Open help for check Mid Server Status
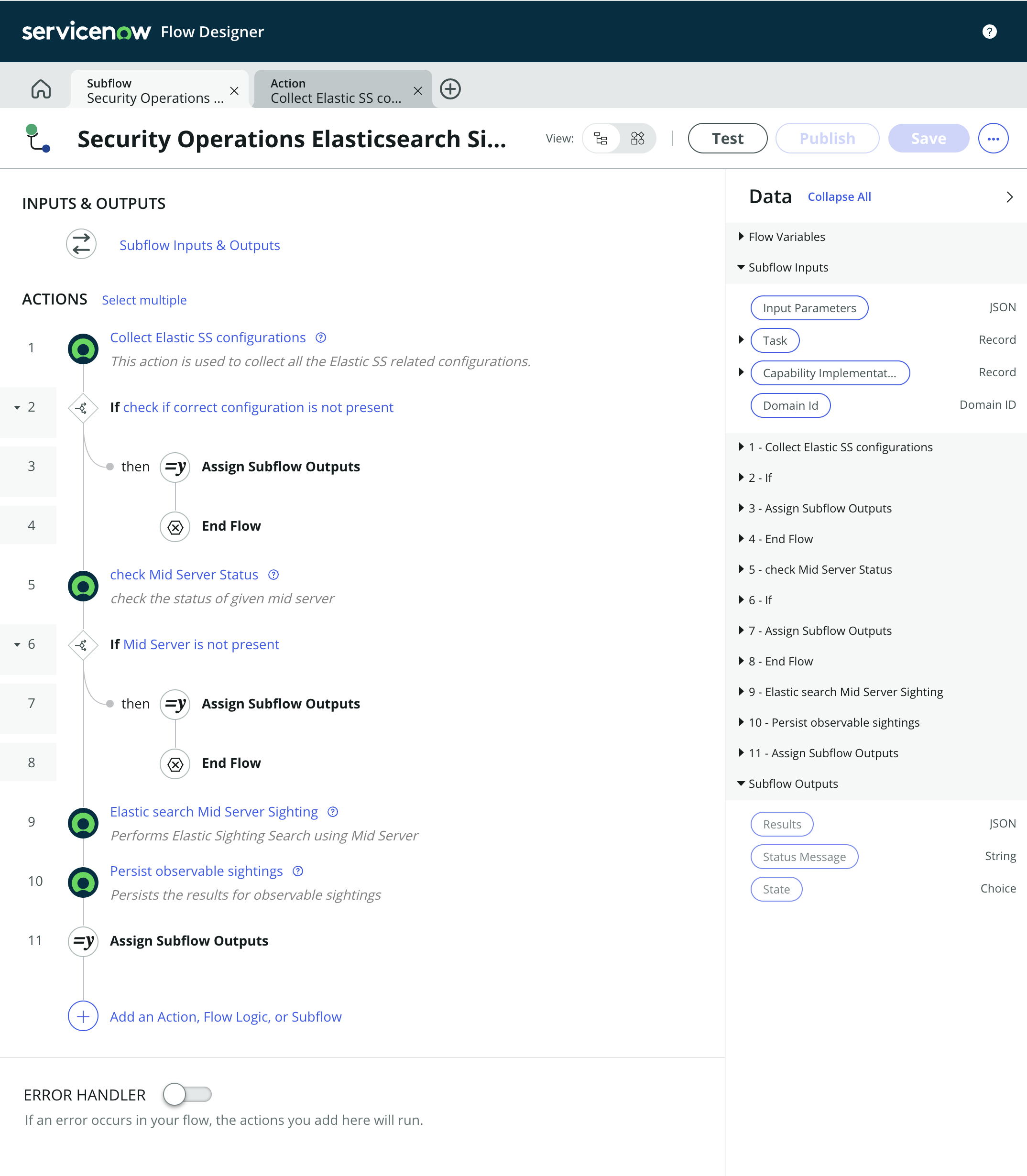Image resolution: width=1027 pixels, height=1176 pixels. click(x=274, y=575)
